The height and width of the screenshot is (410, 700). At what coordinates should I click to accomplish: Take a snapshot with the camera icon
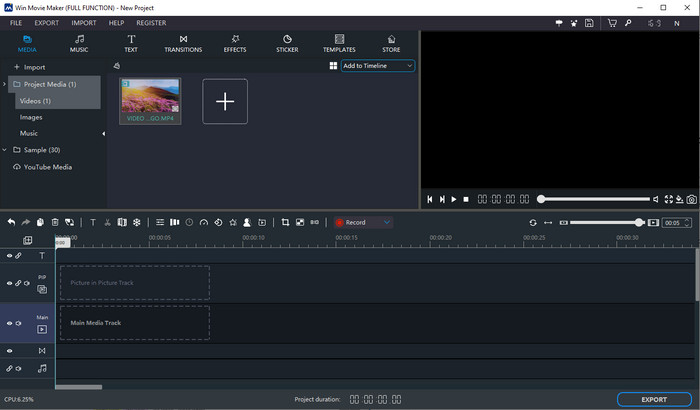point(692,199)
